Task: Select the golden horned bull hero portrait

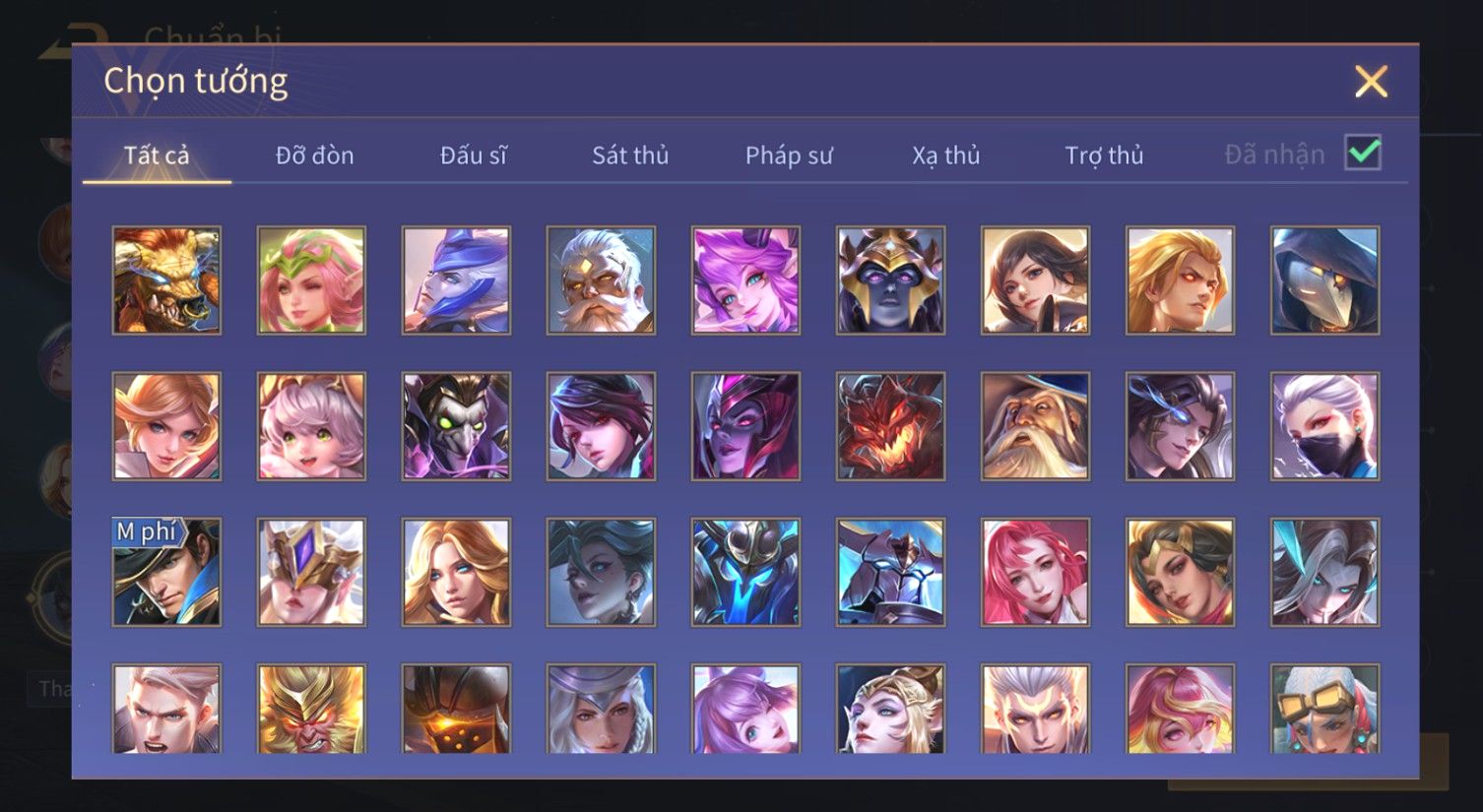Action: click(166, 281)
